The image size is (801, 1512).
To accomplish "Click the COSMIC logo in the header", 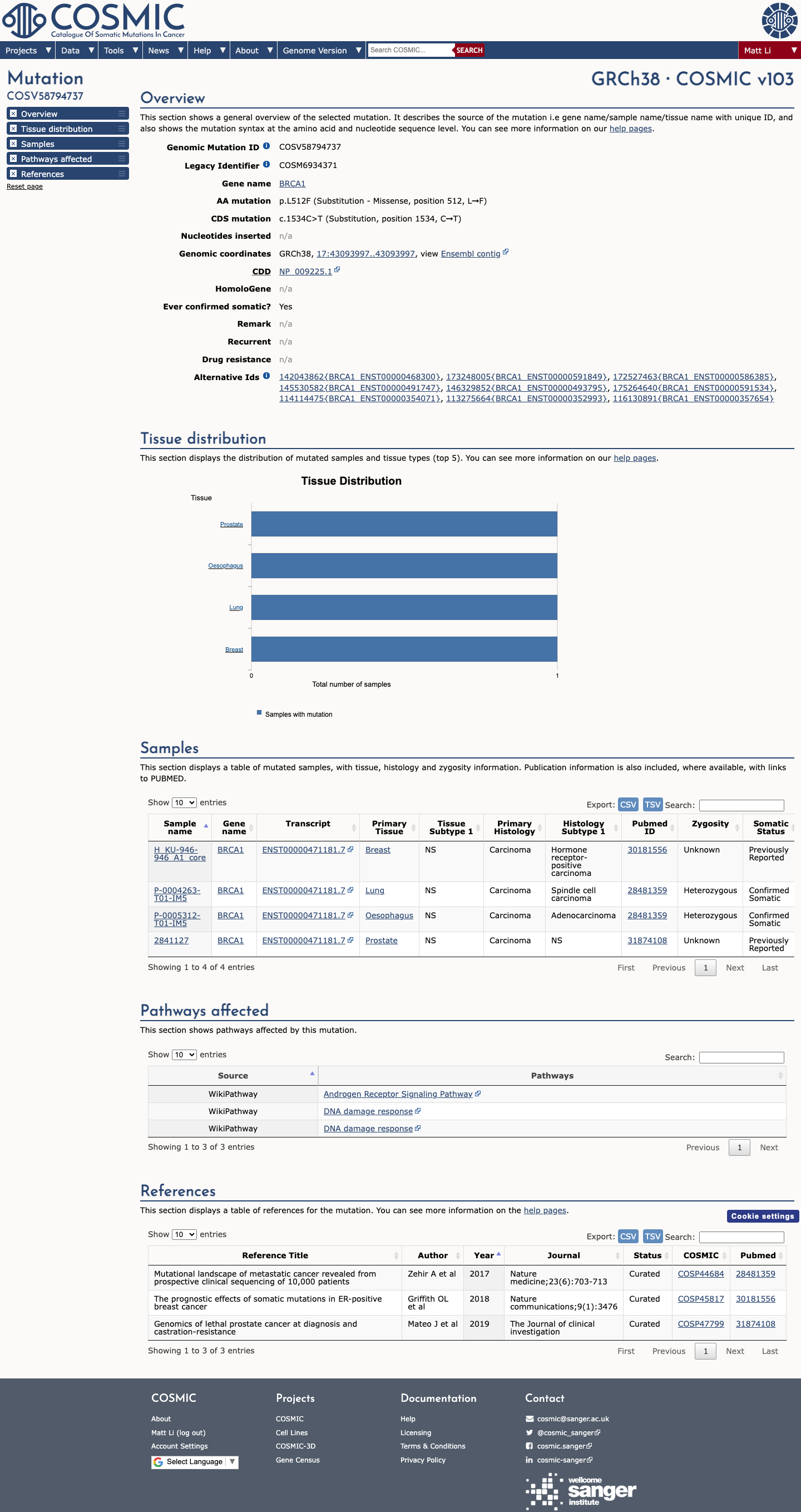I will (94, 21).
